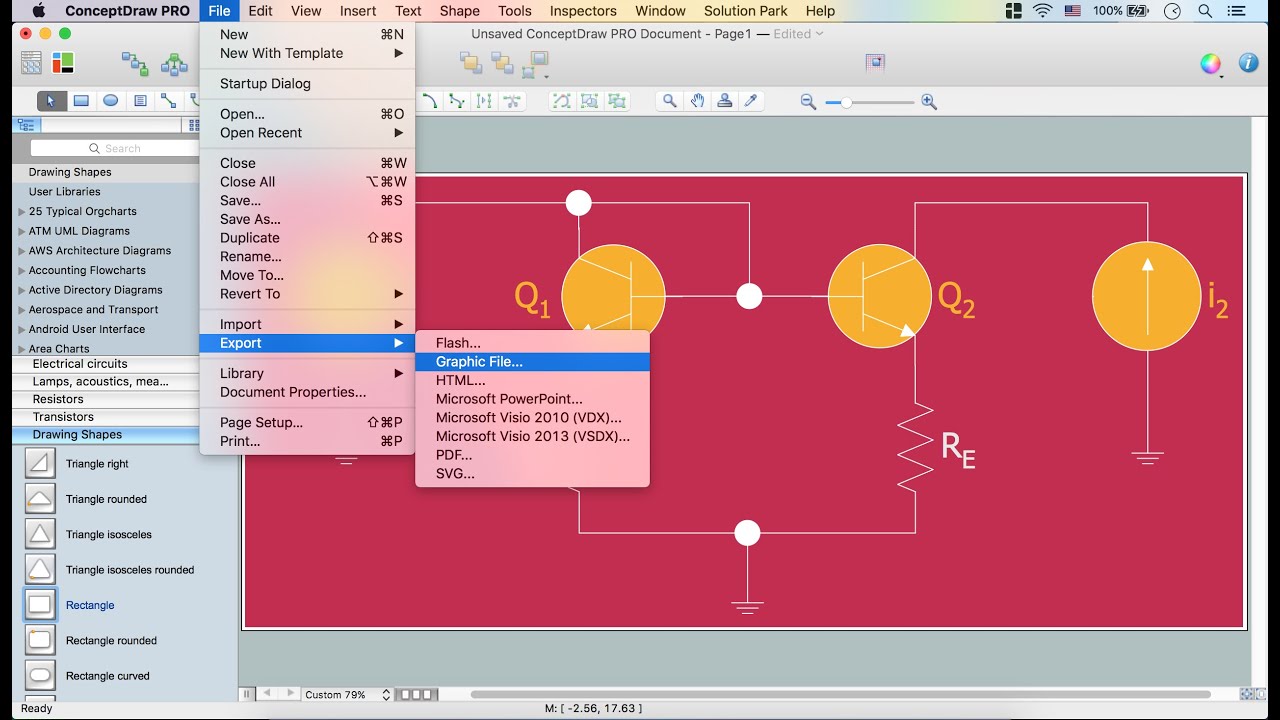Open the Solution Park menu
This screenshot has width=1280, height=720.
(x=746, y=11)
